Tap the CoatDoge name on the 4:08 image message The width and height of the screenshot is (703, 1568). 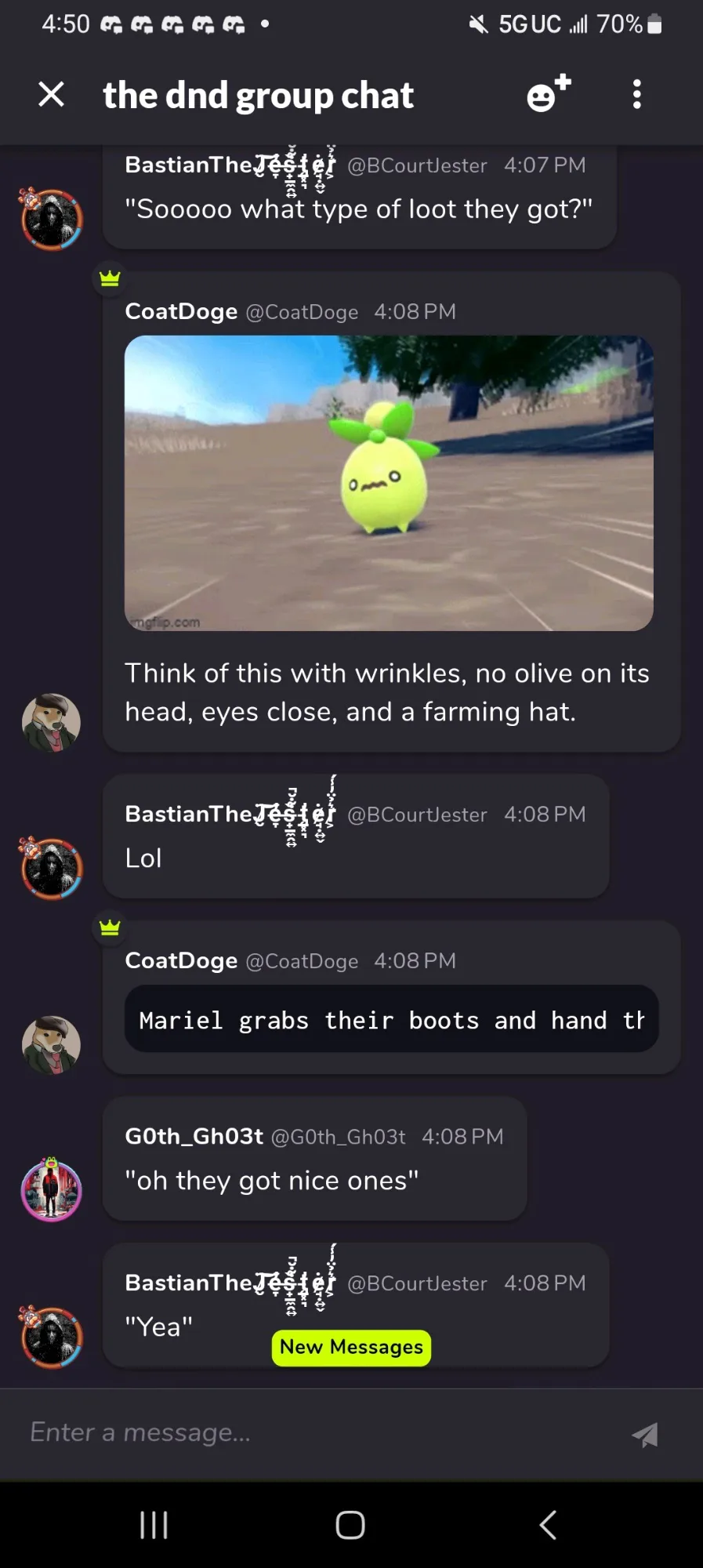pyautogui.click(x=181, y=311)
